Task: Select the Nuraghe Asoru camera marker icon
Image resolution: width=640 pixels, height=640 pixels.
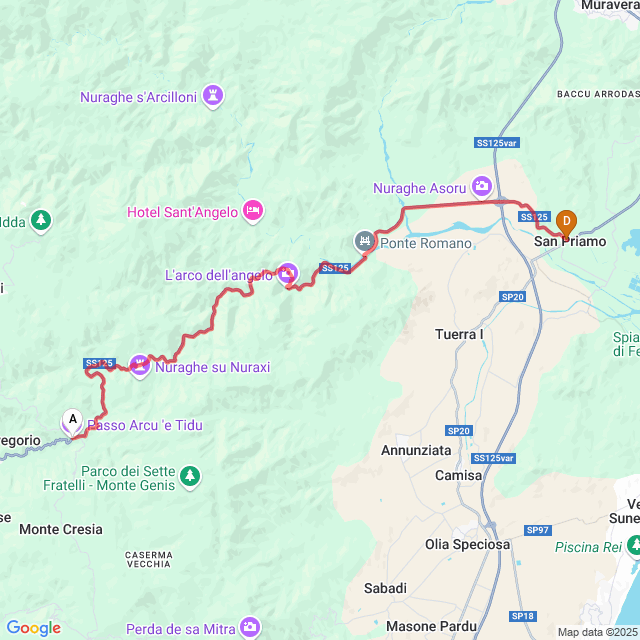Action: (x=482, y=187)
